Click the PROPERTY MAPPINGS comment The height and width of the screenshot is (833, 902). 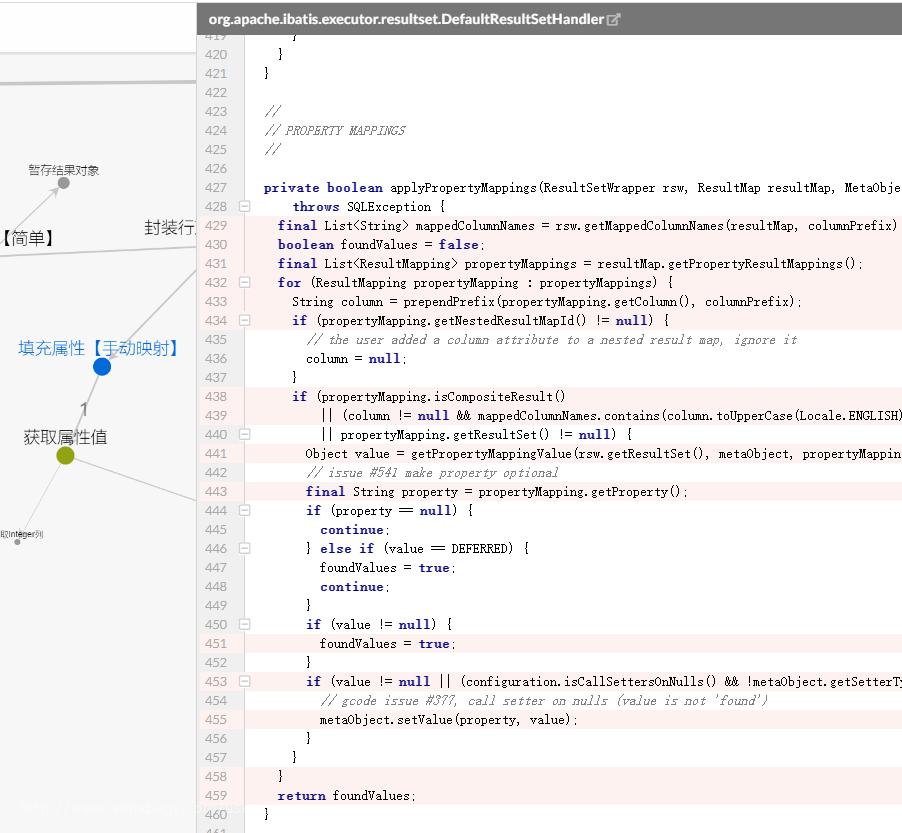(335, 131)
